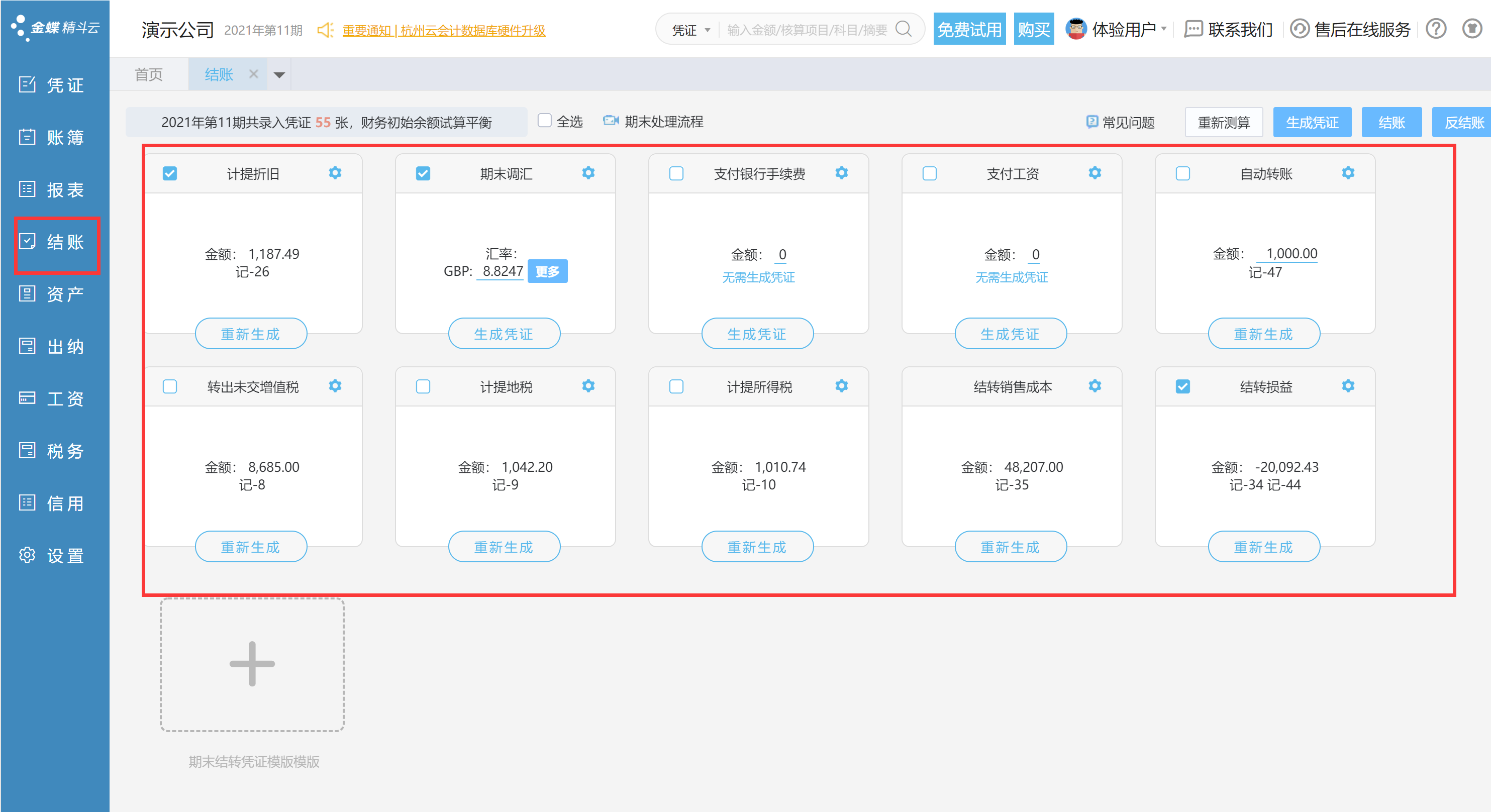Click the announcement speaker icon

click(326, 30)
